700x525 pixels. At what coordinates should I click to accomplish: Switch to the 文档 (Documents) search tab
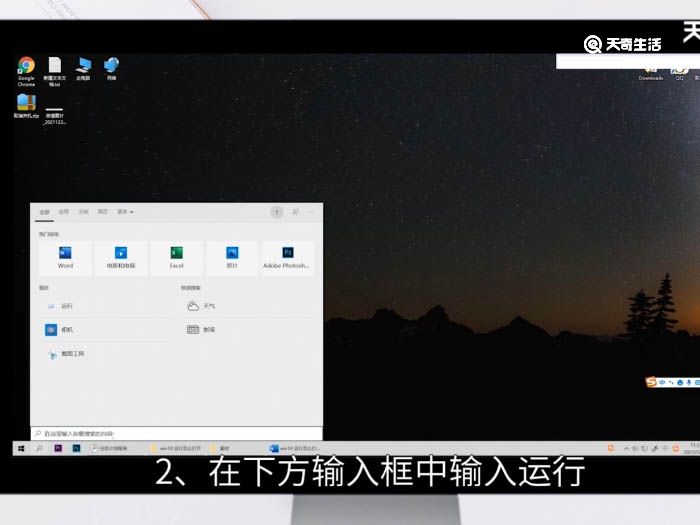83,212
